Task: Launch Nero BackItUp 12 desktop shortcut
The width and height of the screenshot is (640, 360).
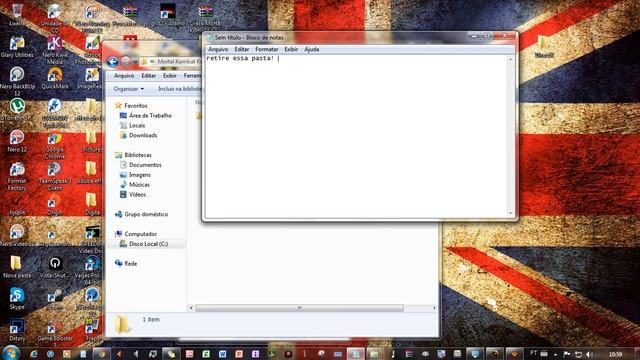Action: tap(17, 81)
